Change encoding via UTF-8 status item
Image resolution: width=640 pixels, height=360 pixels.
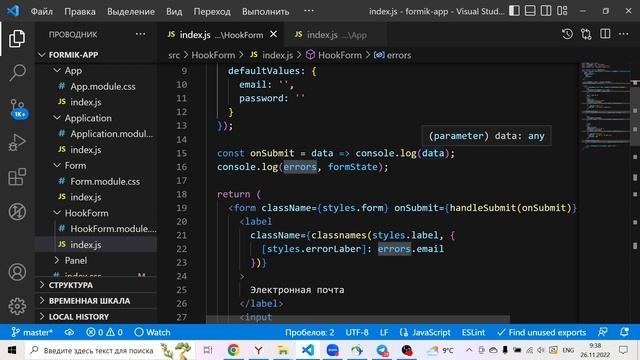[357, 332]
